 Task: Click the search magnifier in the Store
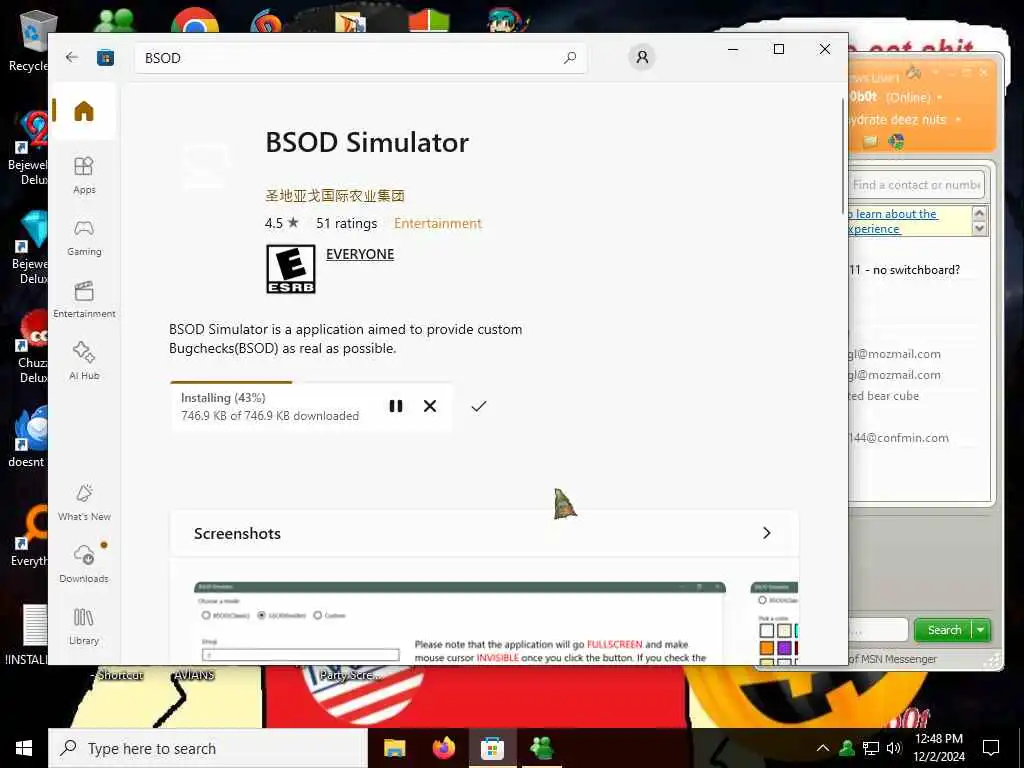tap(569, 57)
